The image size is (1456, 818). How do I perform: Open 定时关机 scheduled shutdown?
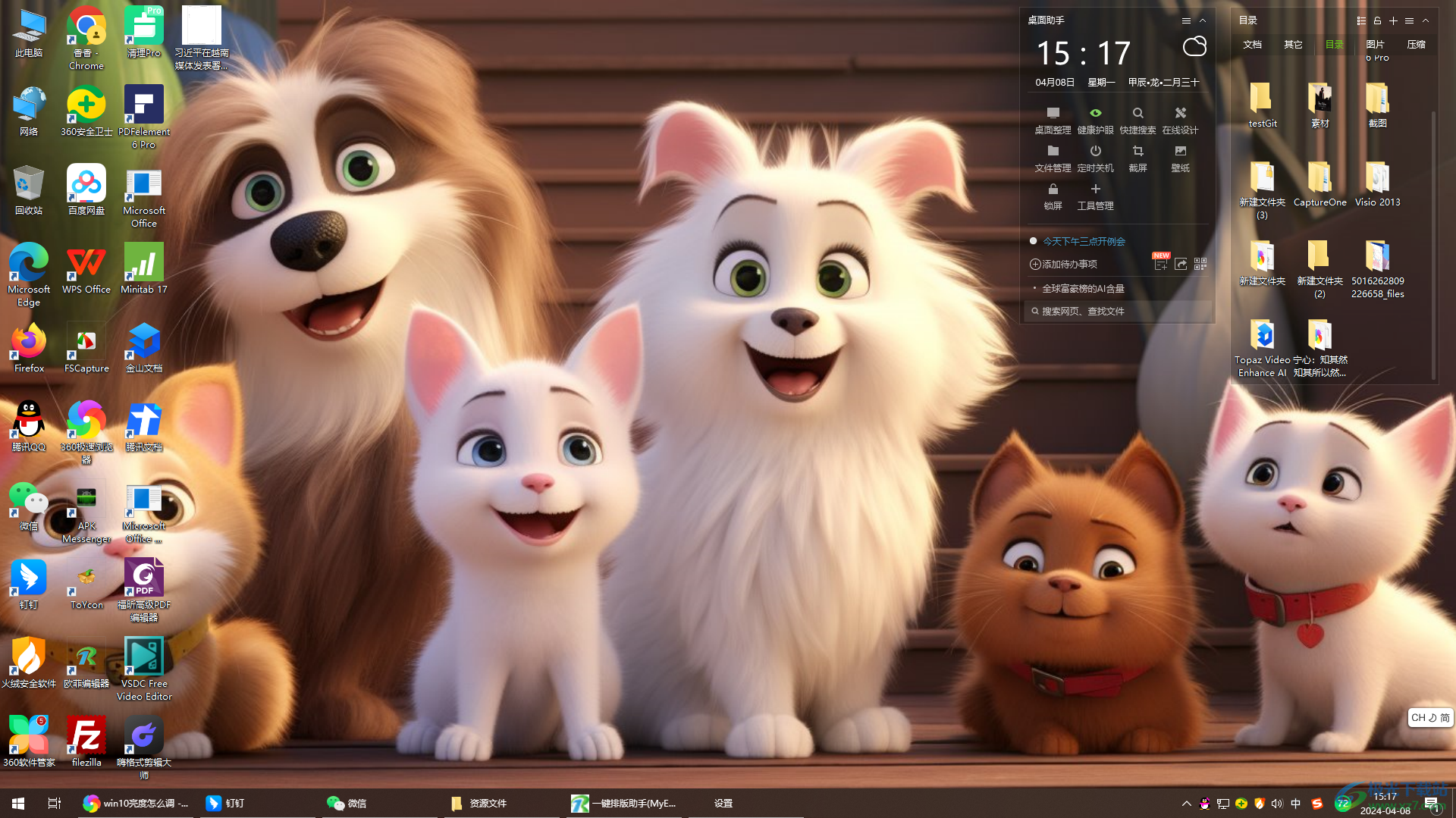click(x=1095, y=158)
